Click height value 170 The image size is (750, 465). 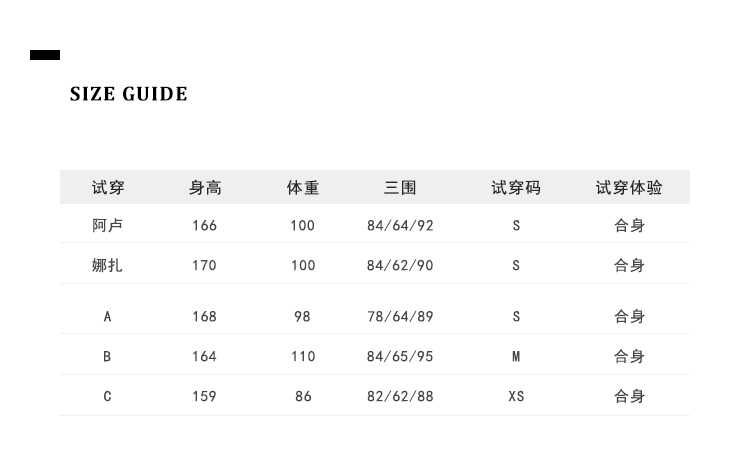204,265
